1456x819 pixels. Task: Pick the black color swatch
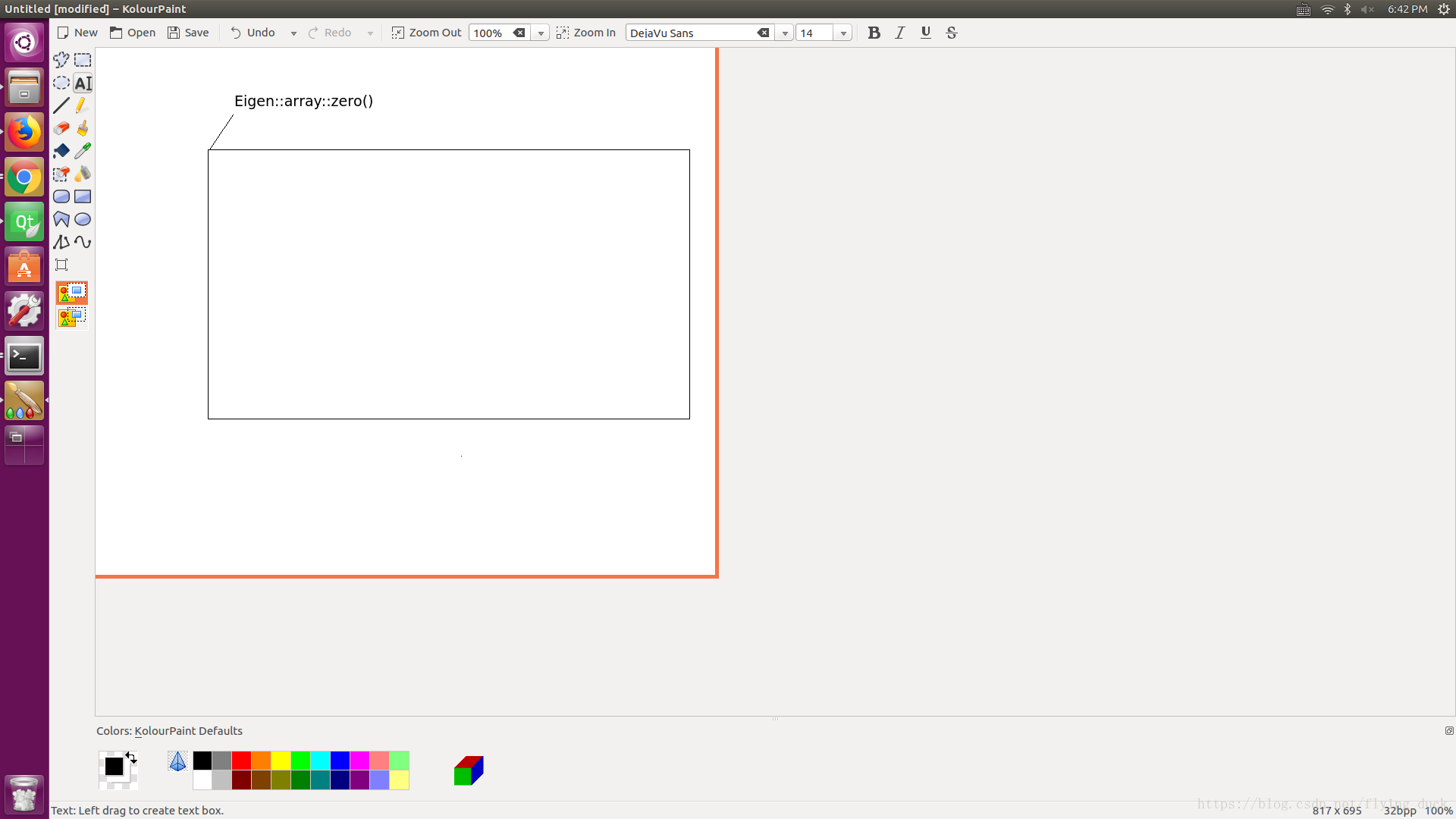click(x=202, y=761)
